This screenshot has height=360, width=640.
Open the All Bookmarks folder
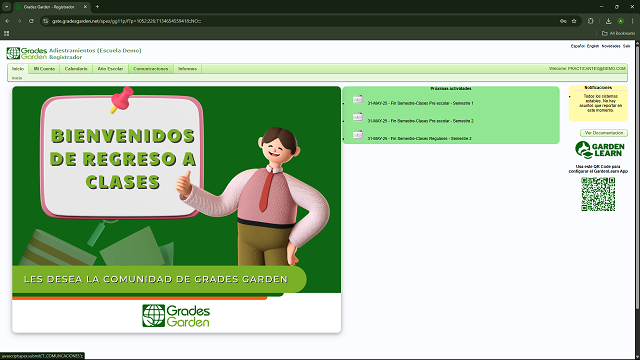tap(618, 33)
